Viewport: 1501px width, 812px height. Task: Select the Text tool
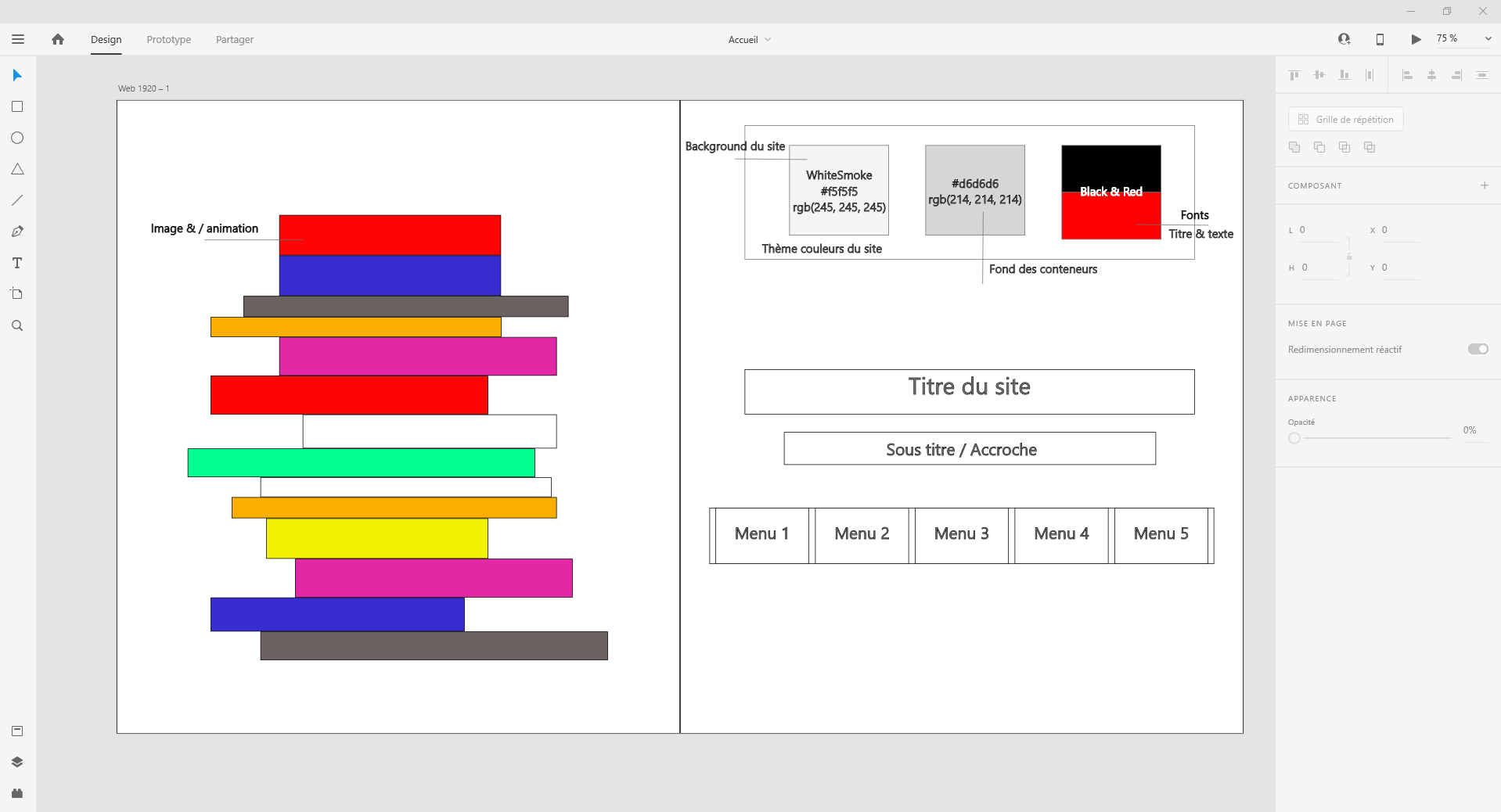click(17, 263)
